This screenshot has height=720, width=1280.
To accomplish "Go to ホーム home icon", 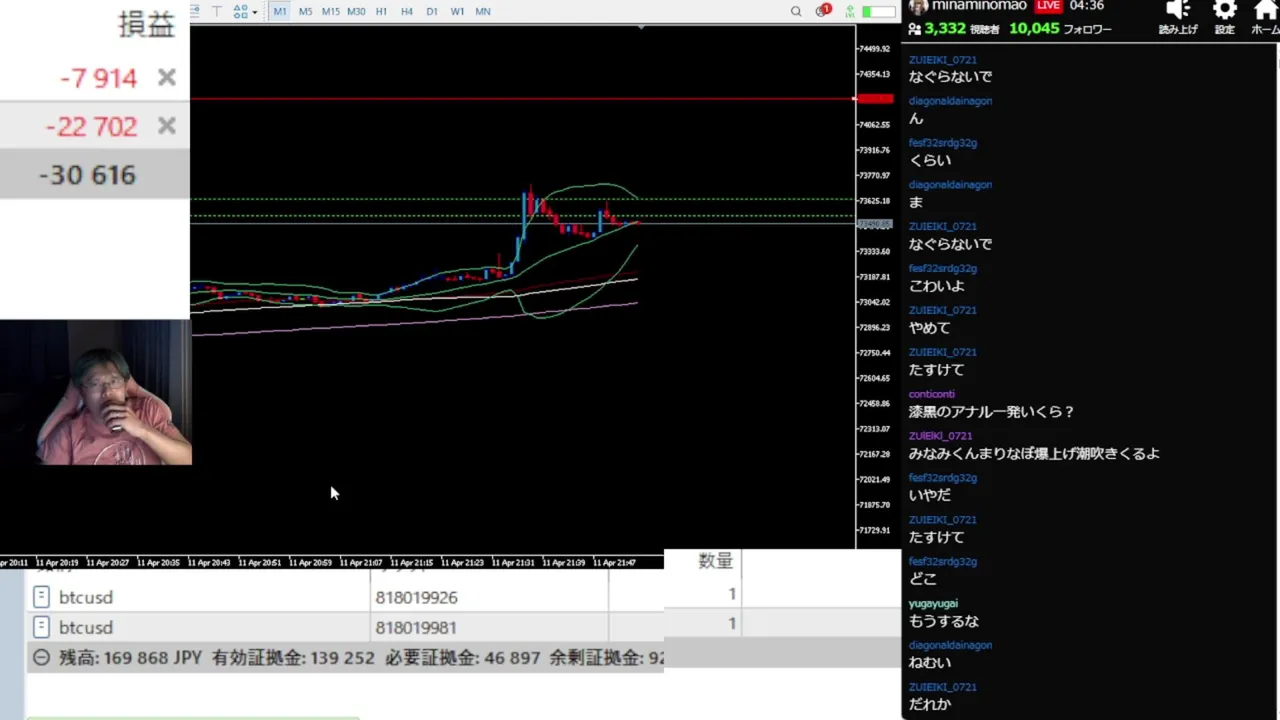I will (1266, 10).
